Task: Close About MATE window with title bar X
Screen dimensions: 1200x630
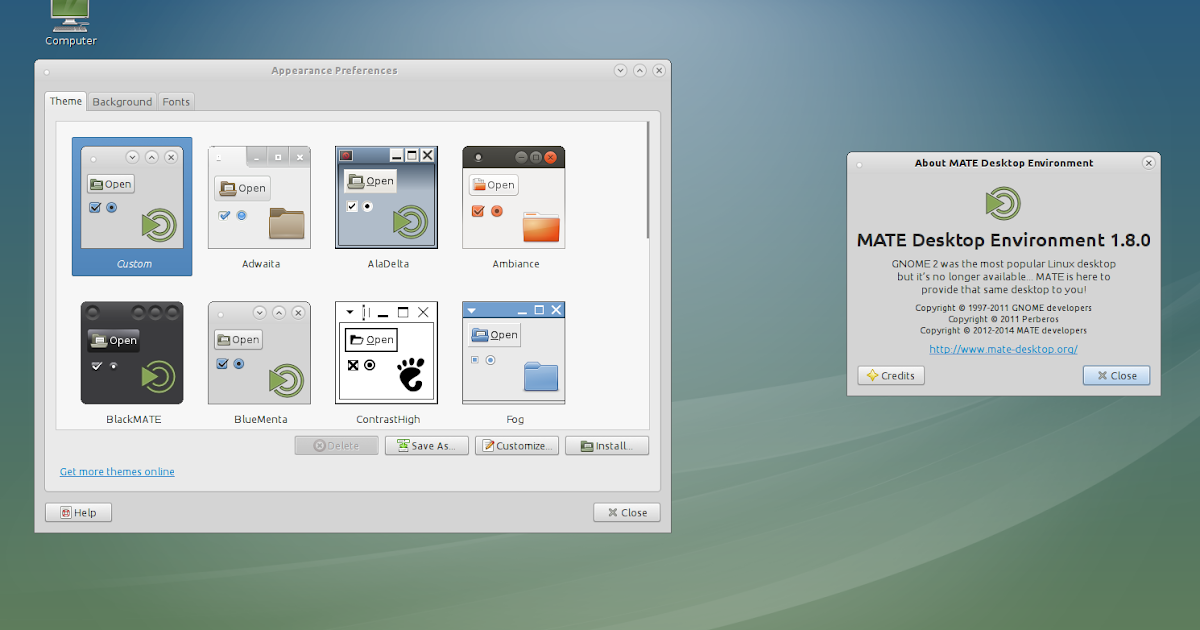Action: tap(1148, 163)
